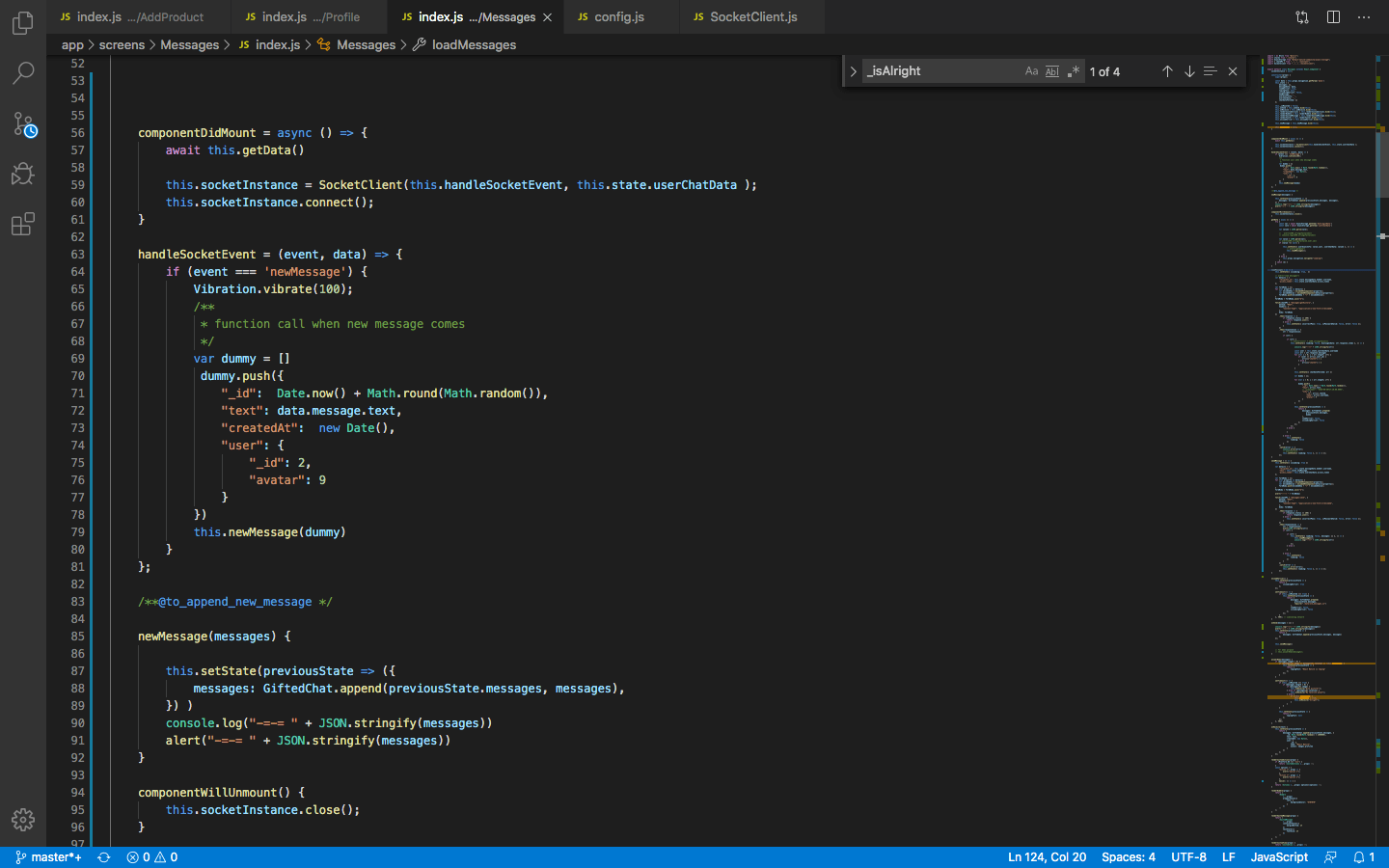Click this.getData() call on line 57
This screenshot has height=868, width=1389.
point(256,150)
